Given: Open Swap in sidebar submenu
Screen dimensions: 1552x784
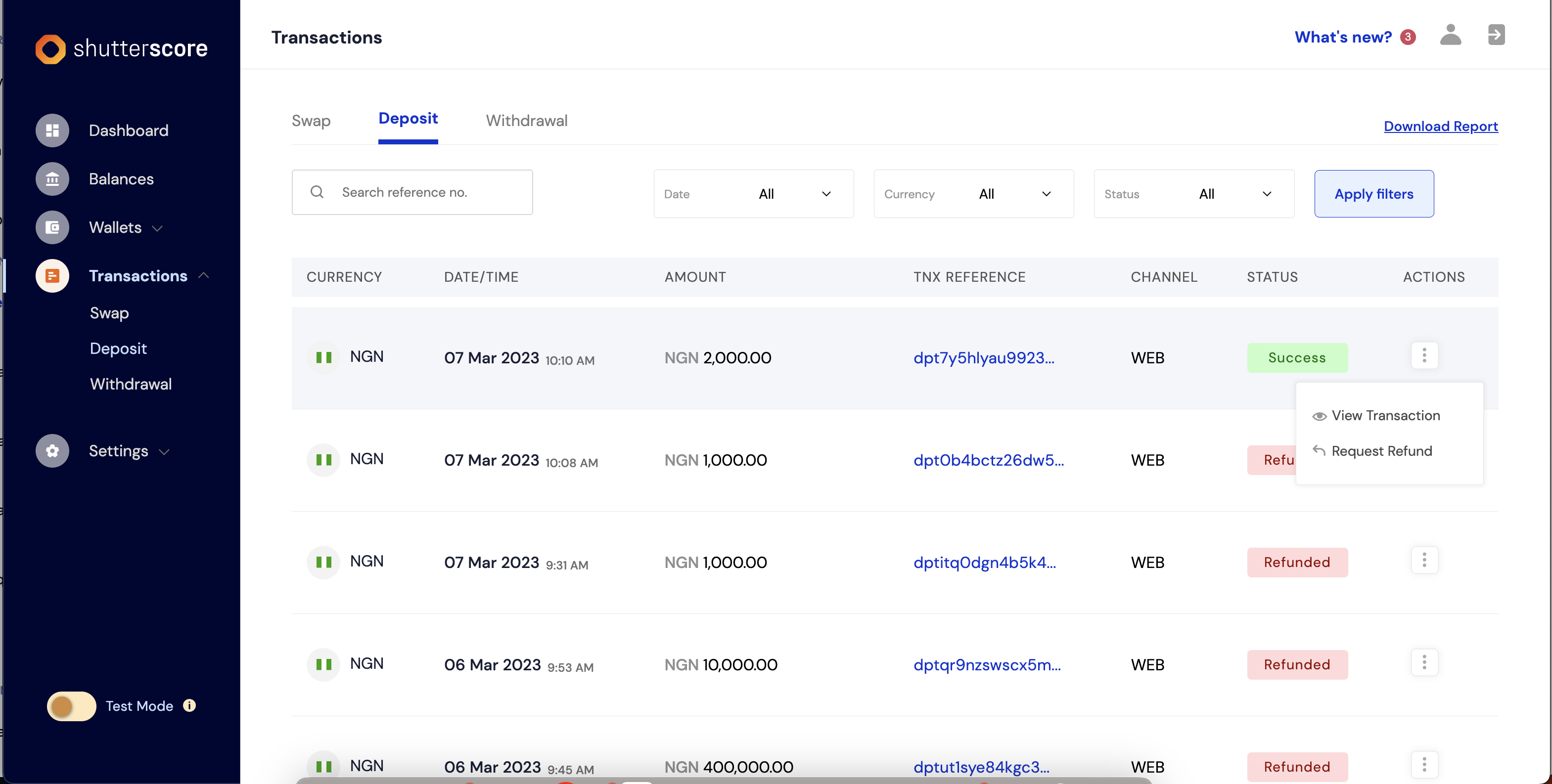Looking at the screenshot, I should point(109,313).
